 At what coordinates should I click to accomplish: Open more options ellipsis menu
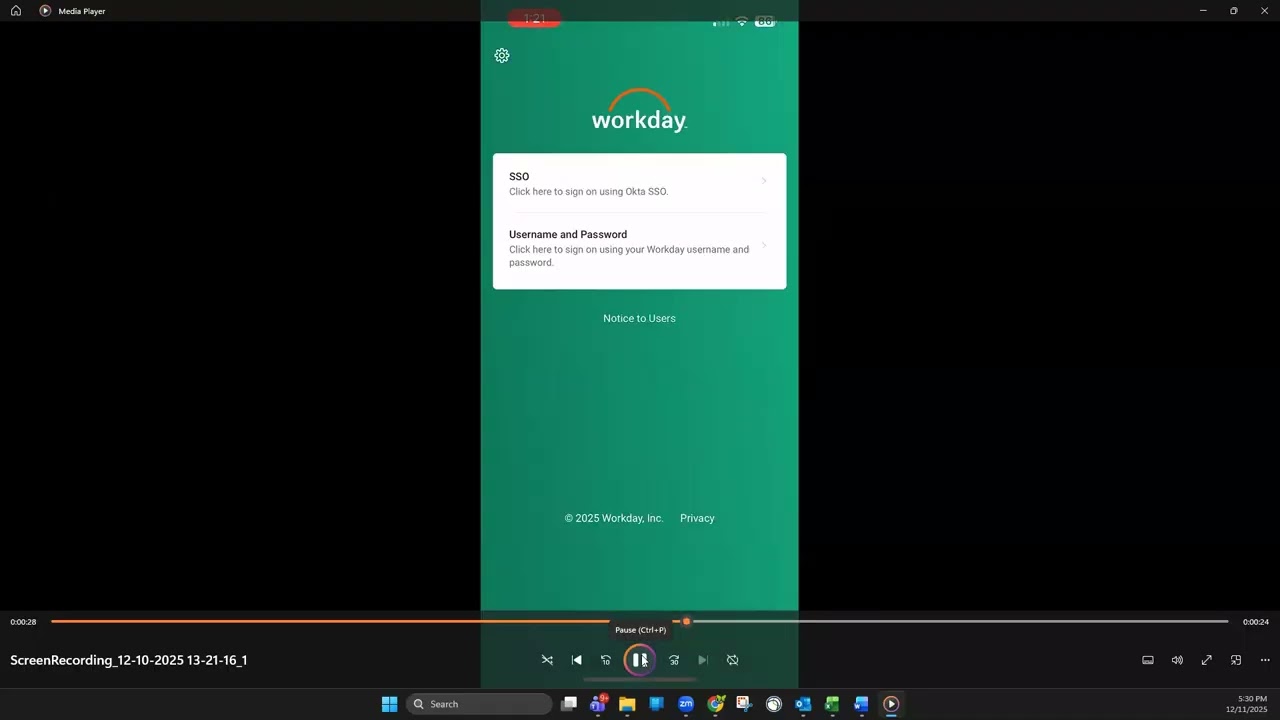coord(1265,660)
